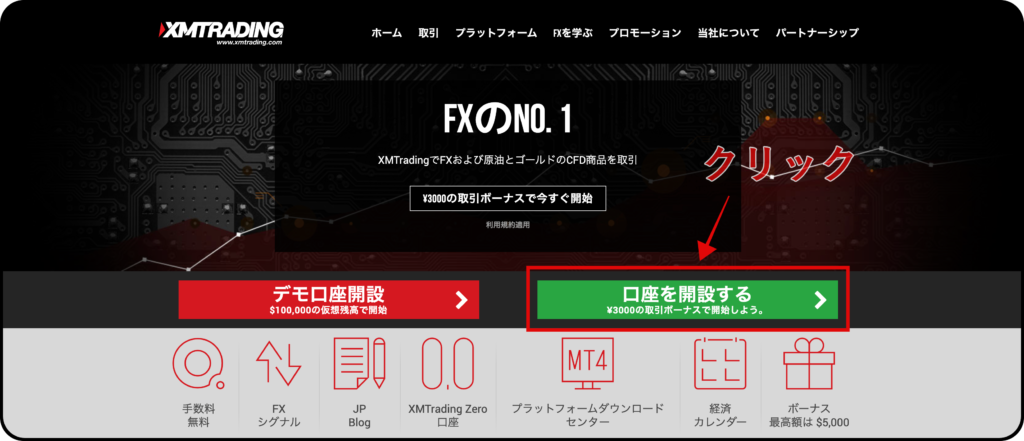Image resolution: width=1024 pixels, height=441 pixels.
Task: Select the パートナーシップ menu item
Action: pyautogui.click(x=817, y=33)
